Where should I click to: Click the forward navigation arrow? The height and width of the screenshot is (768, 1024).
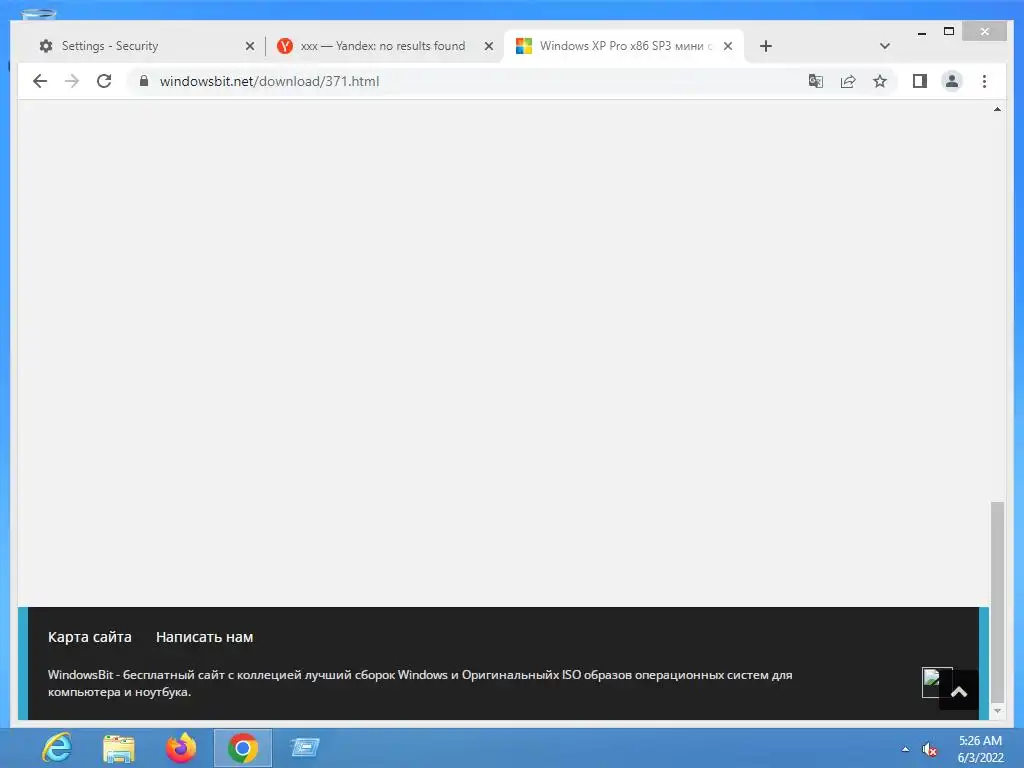[x=72, y=81]
